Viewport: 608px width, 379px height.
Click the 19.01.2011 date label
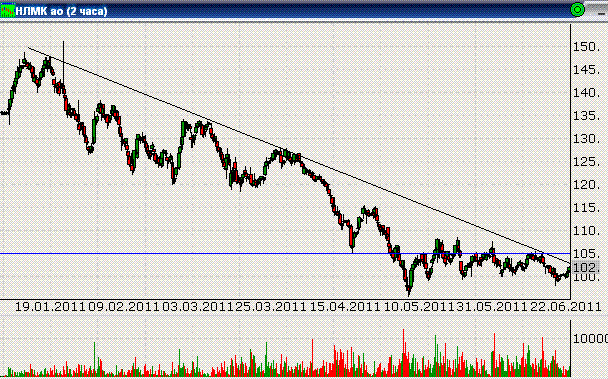click(50, 307)
